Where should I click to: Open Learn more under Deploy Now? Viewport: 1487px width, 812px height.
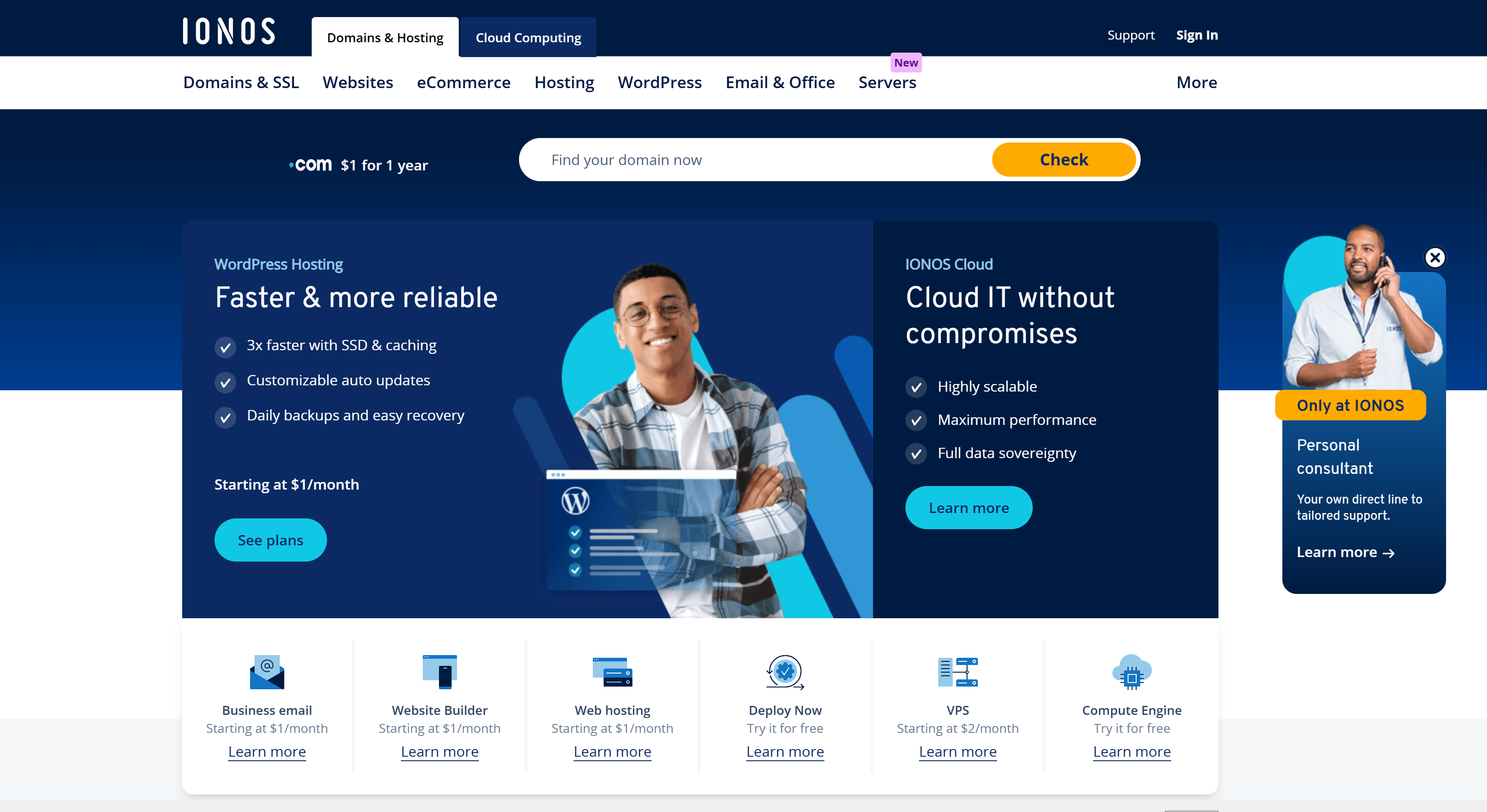click(x=785, y=752)
